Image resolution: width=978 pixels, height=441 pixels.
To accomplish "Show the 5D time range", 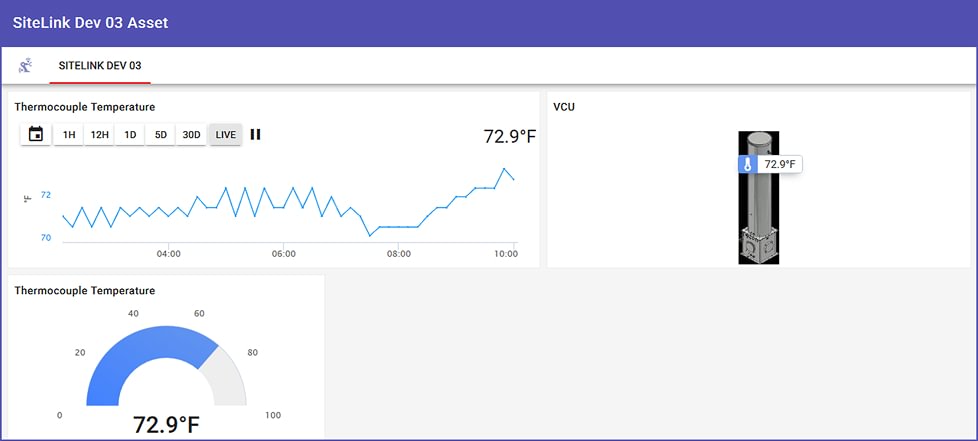I will [x=160, y=135].
